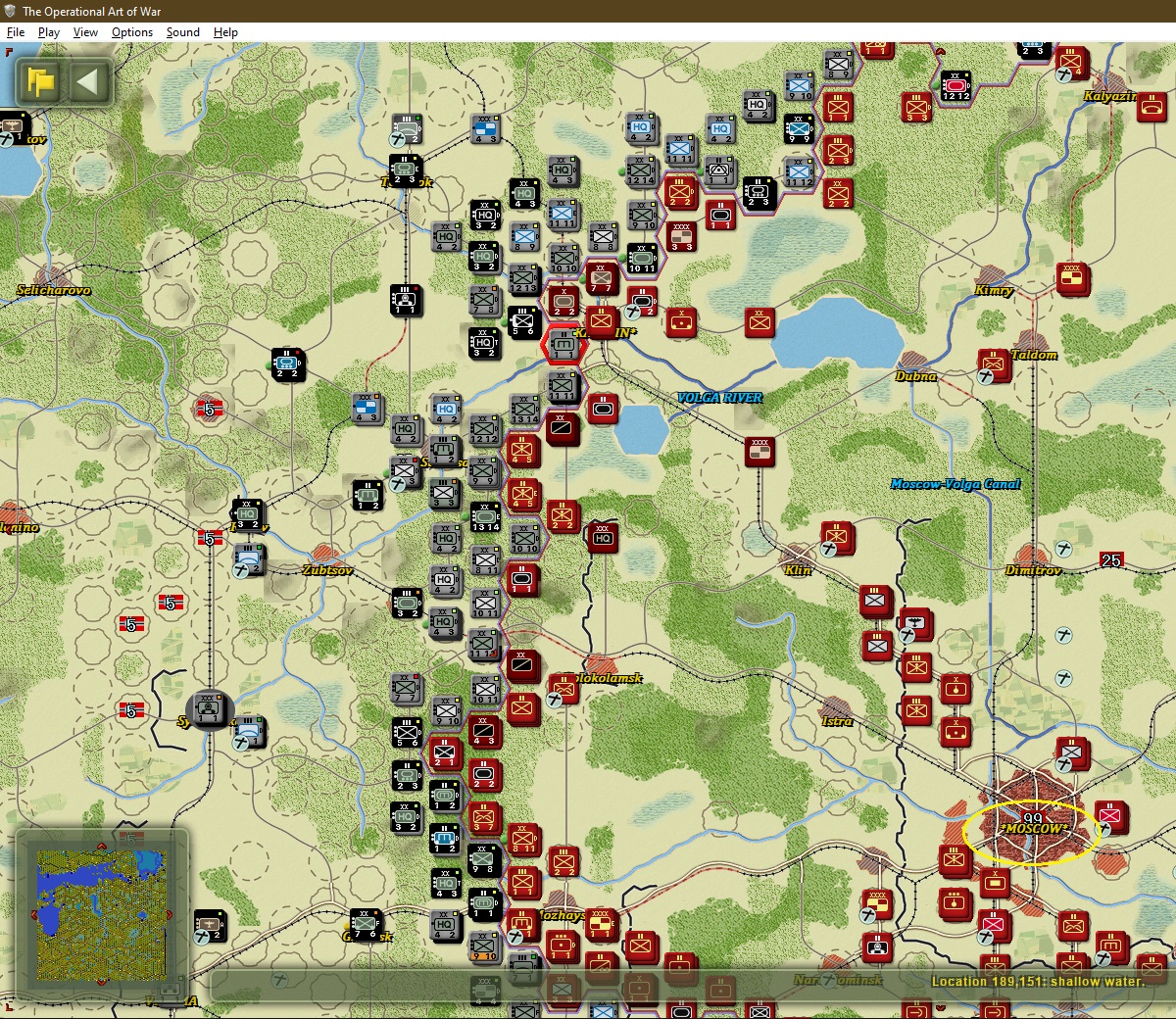Select the blue-white XXX unit near Torzhok
Viewport: 1176px width, 1019px height.
(484, 129)
